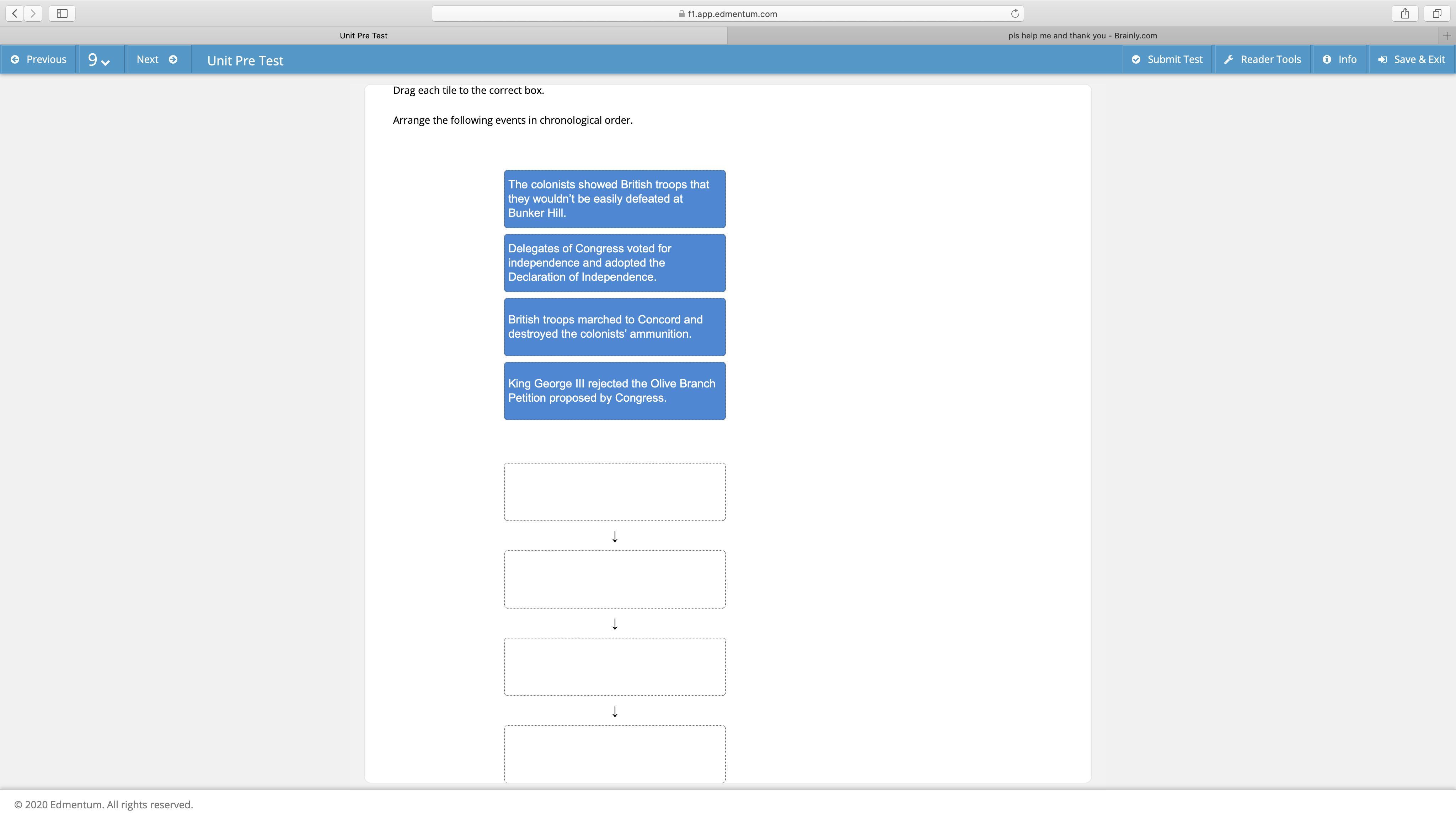Click Submit Test
Viewport: 1456px width, 819px height.
(x=1167, y=59)
